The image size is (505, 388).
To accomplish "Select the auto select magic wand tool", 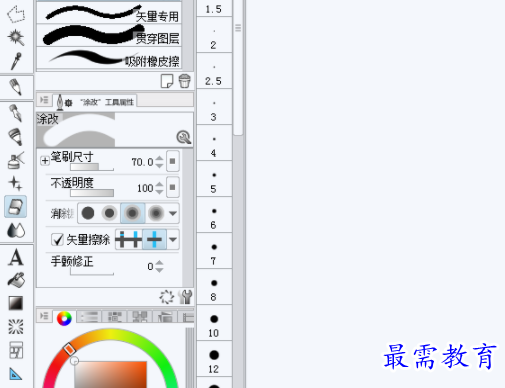I will coord(16,37).
